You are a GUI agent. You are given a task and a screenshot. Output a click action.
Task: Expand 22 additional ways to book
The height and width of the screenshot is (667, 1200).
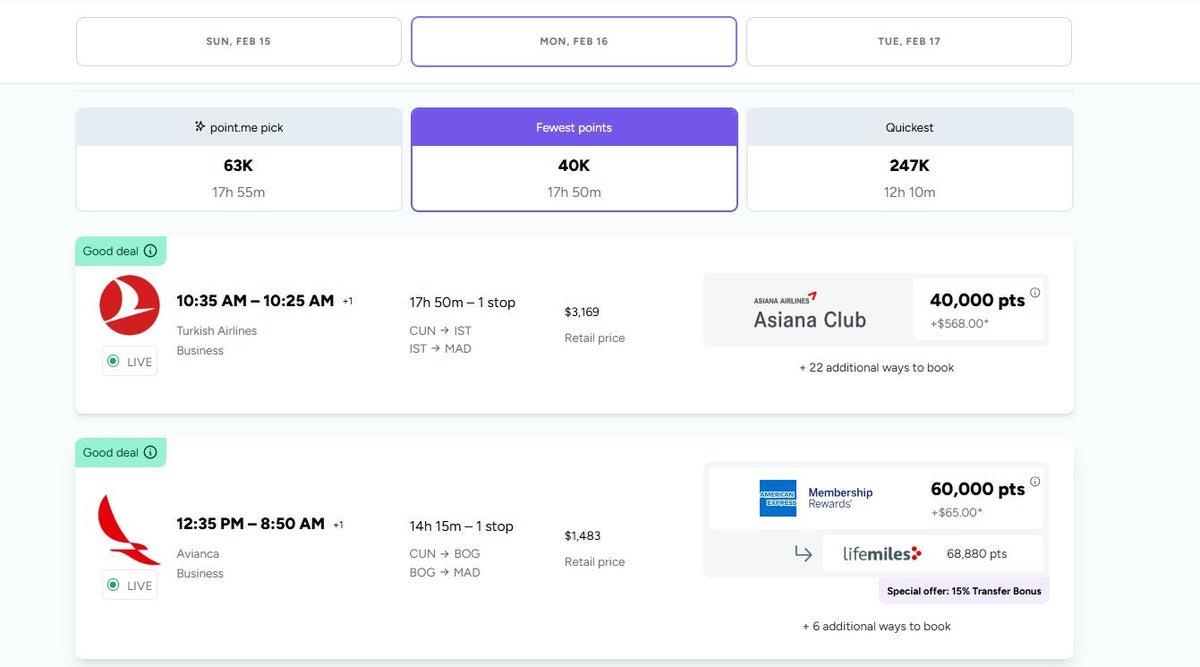click(876, 368)
